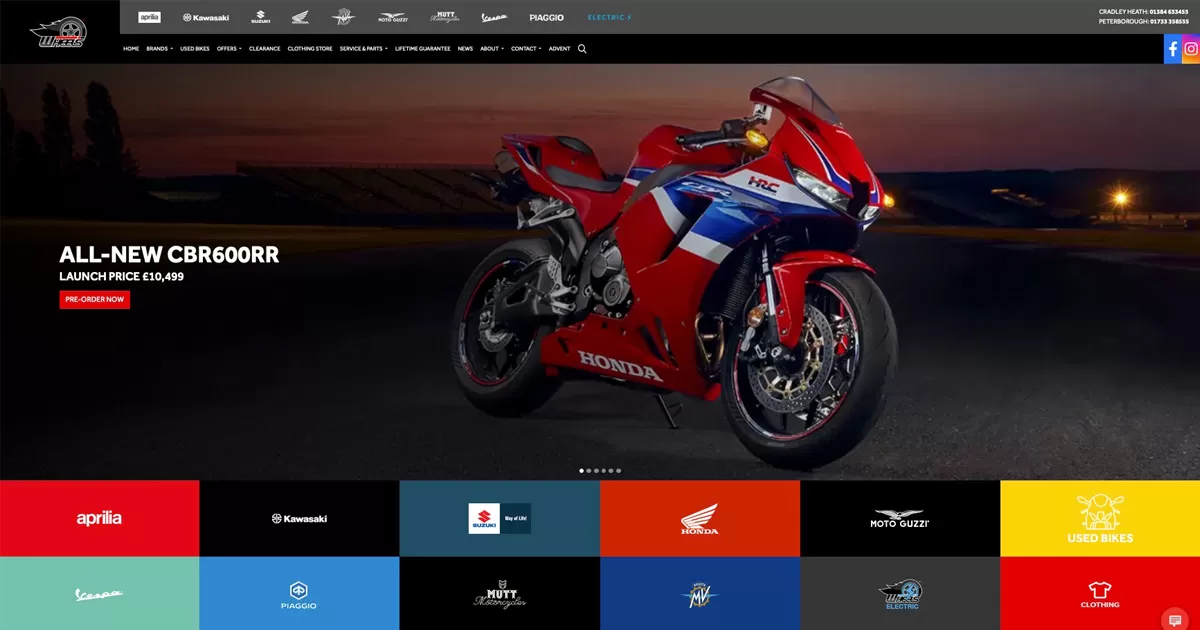Expand the About dropdown menu
The image size is (1200, 630).
pyautogui.click(x=492, y=49)
